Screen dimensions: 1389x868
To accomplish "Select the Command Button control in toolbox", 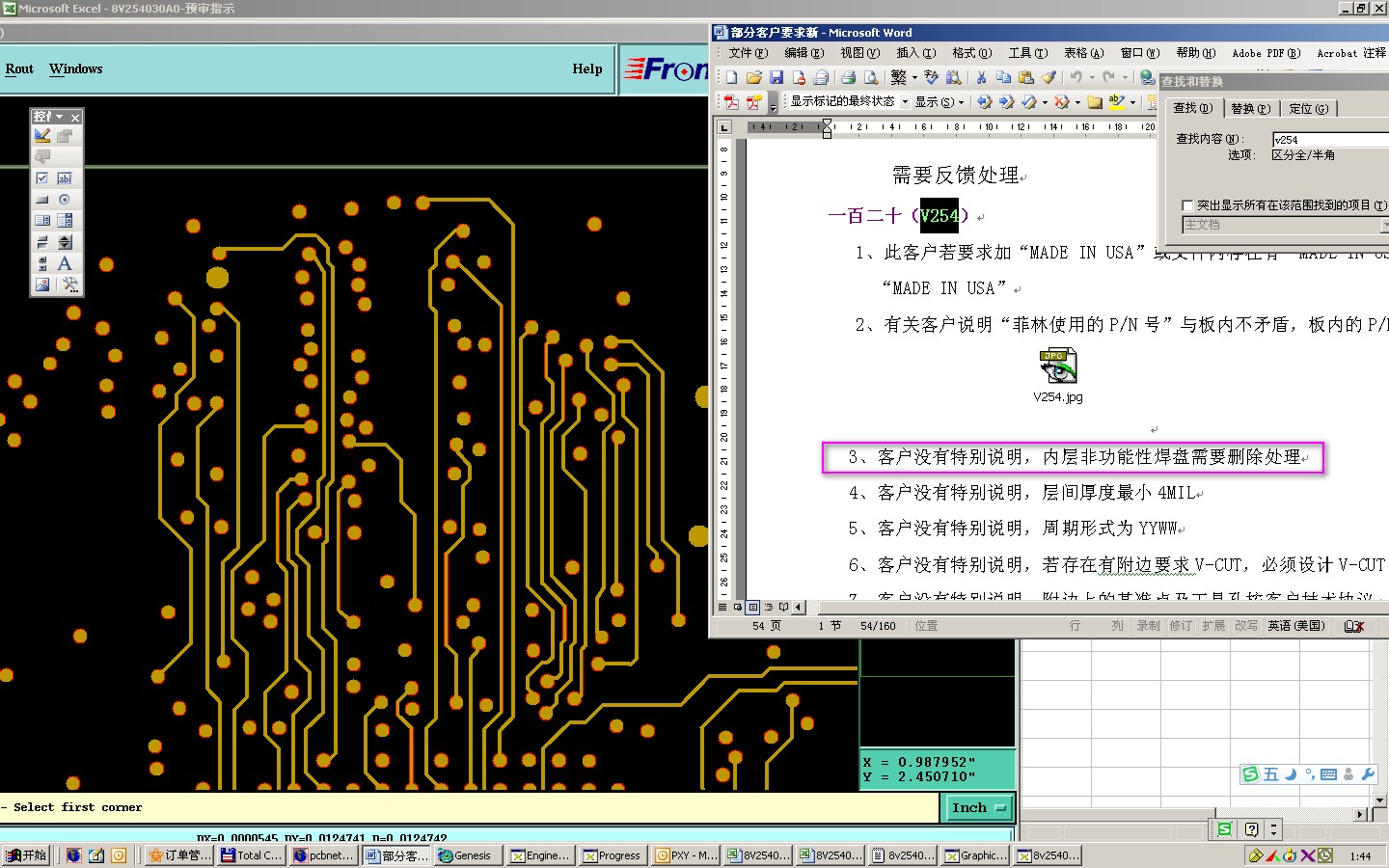I will pos(42,200).
